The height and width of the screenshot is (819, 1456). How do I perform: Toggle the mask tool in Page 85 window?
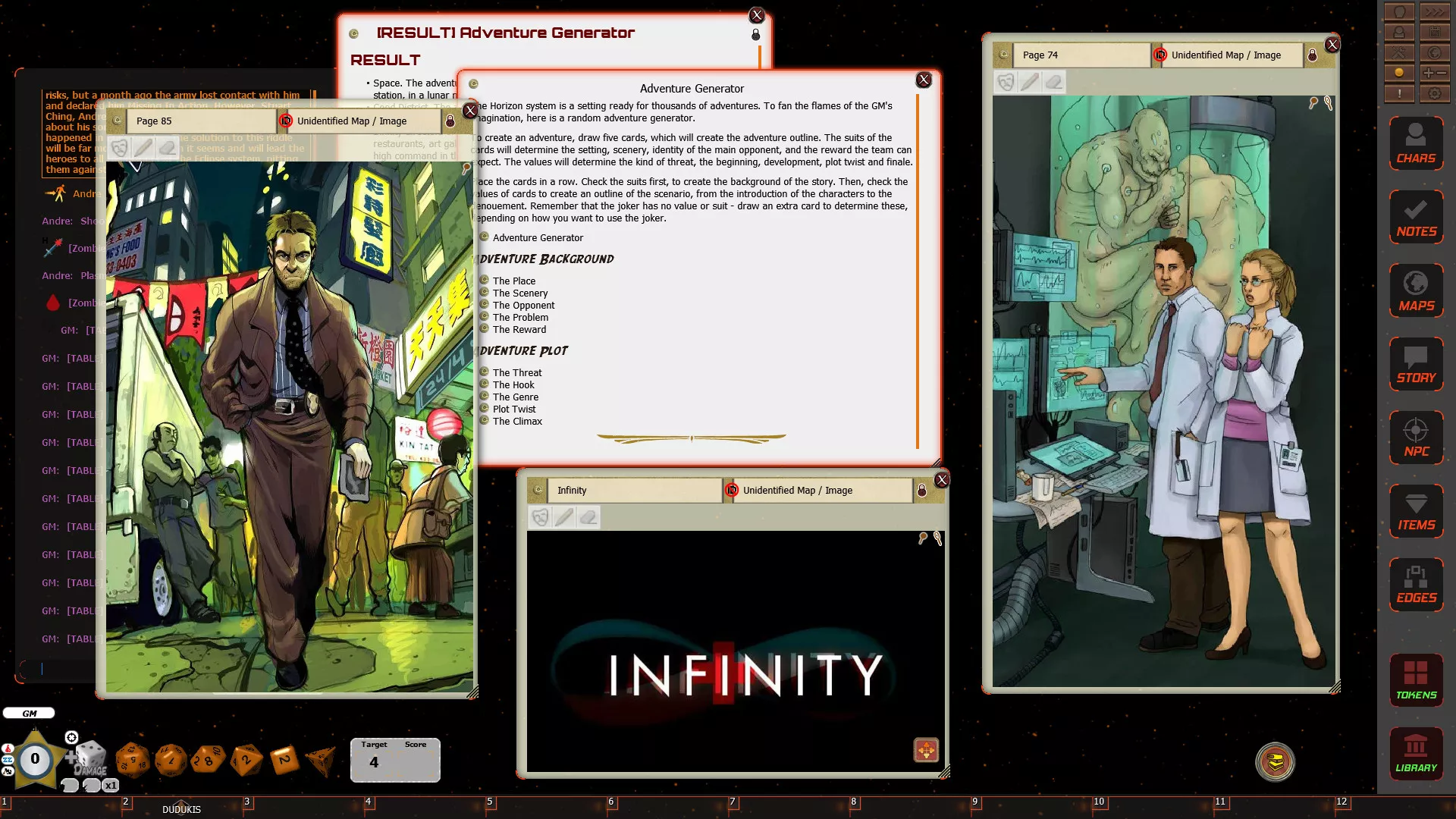[x=119, y=147]
